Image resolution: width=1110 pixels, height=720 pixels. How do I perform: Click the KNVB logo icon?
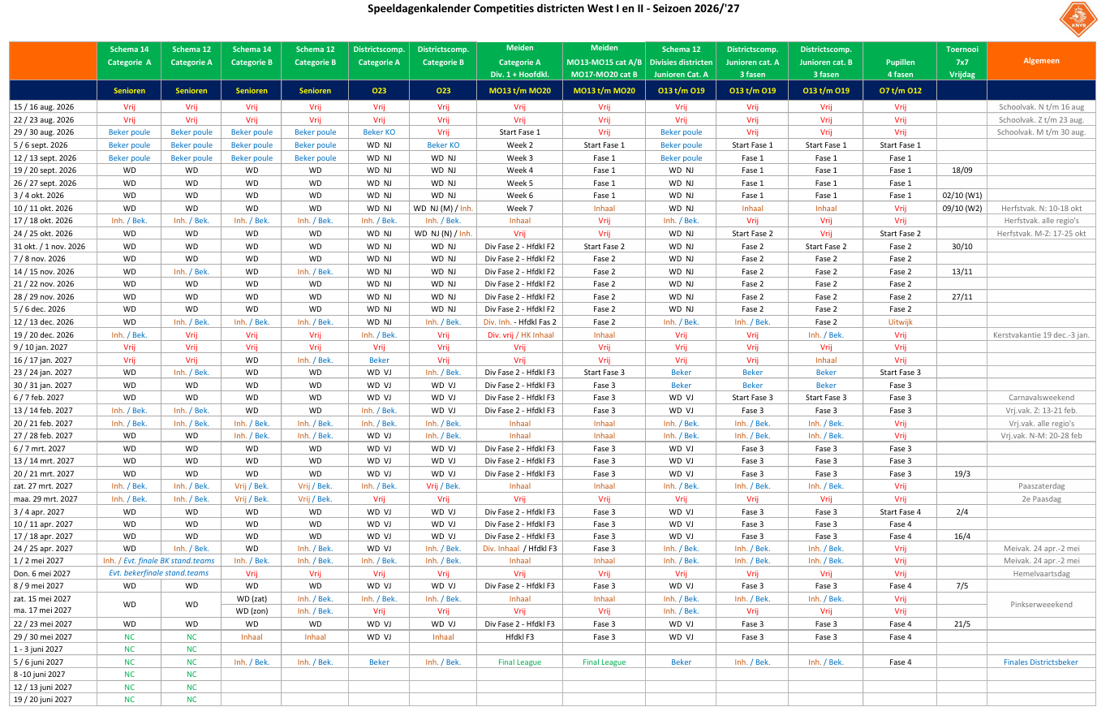click(x=1077, y=19)
